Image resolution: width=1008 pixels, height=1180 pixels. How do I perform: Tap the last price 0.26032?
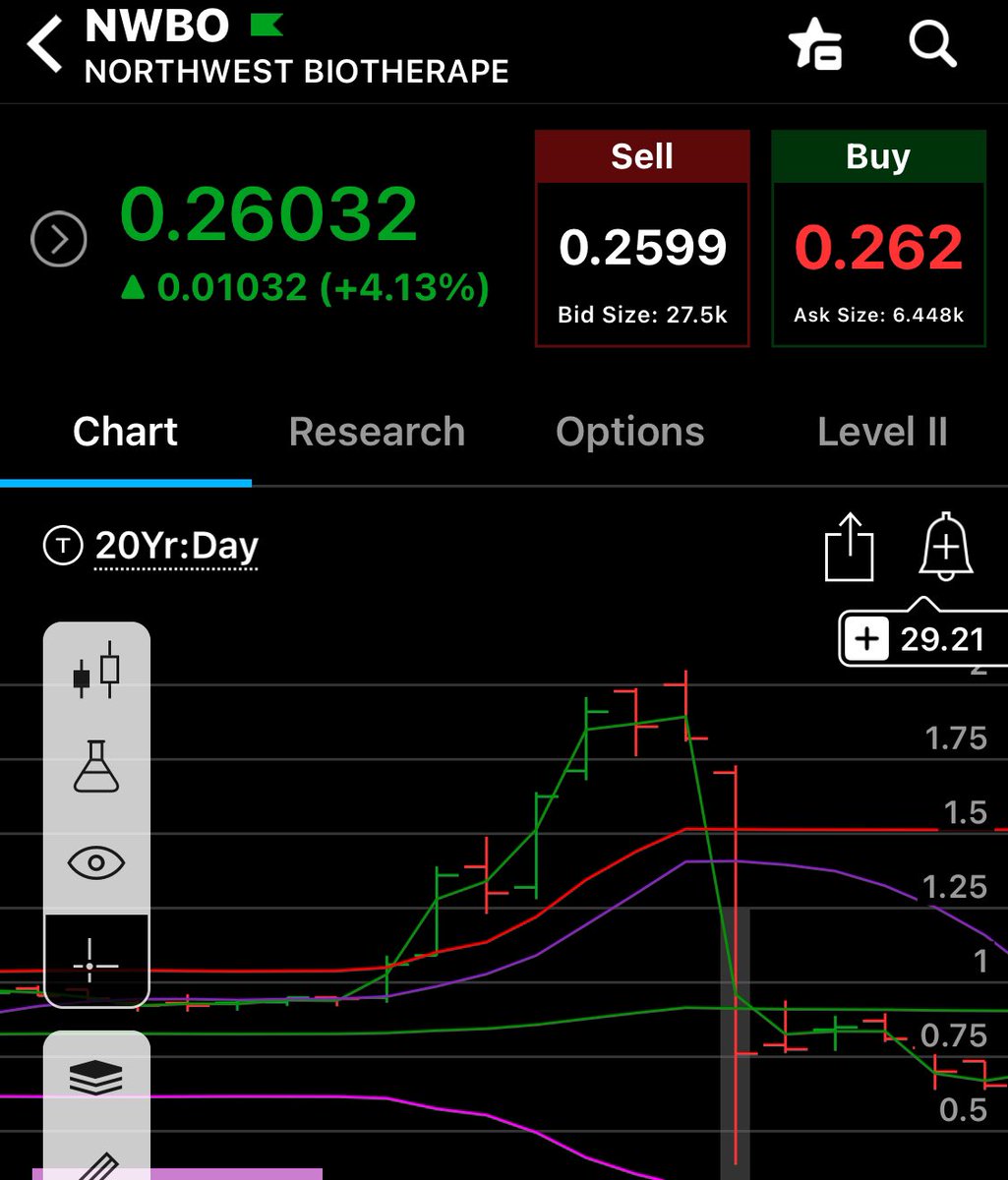268,215
